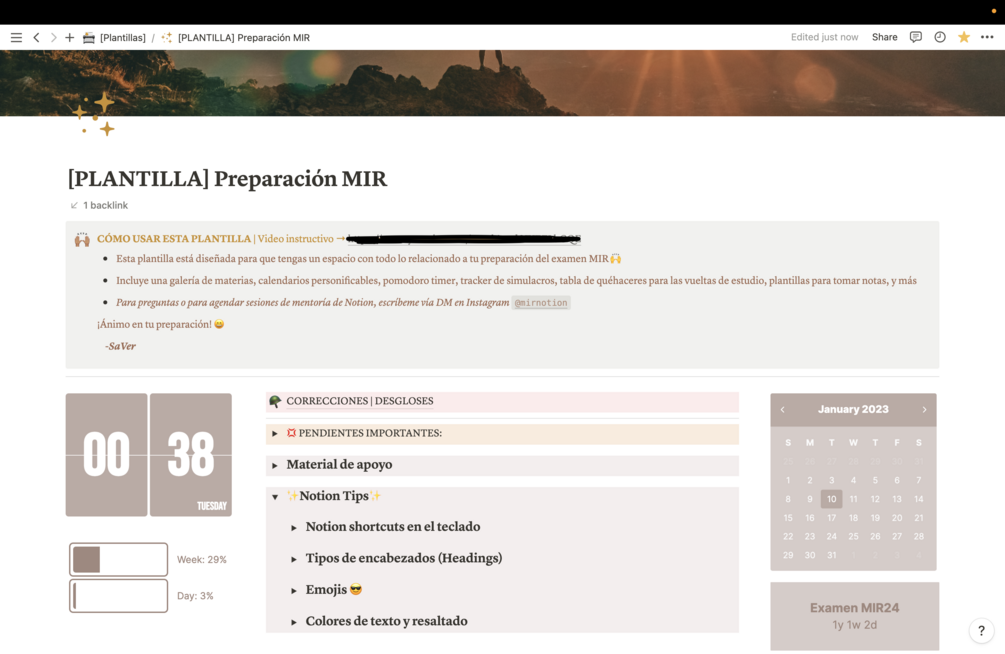The height and width of the screenshot is (654, 1005).
Task: Select day 25 in the calendar
Action: point(853,537)
